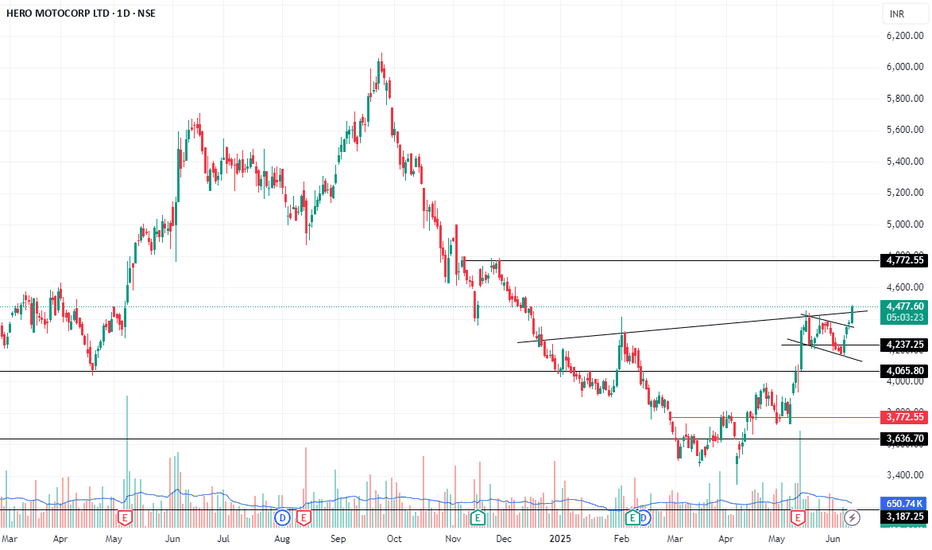The image size is (932, 550).
Task: Click the 5,200.00 price axis value
Action: pos(905,193)
